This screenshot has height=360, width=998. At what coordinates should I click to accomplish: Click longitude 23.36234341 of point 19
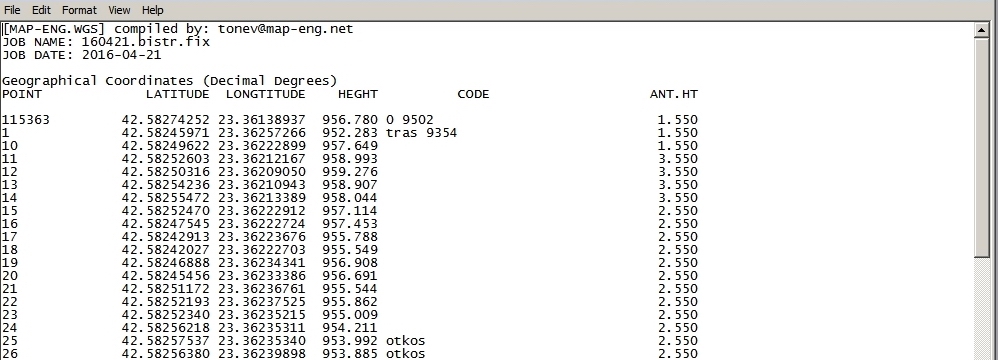click(262, 263)
